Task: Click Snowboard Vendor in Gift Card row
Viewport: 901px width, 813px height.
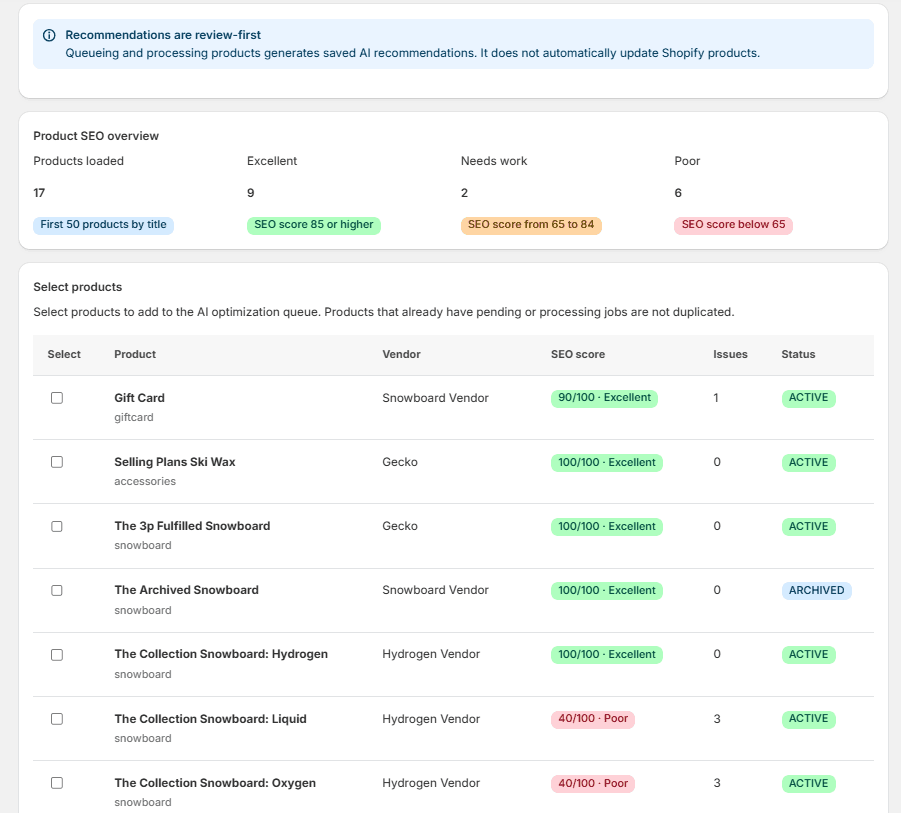Action: click(x=435, y=398)
